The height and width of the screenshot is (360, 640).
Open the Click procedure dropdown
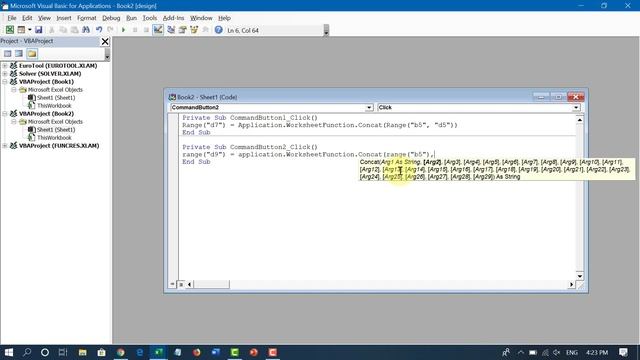pyautogui.click(x=576, y=107)
